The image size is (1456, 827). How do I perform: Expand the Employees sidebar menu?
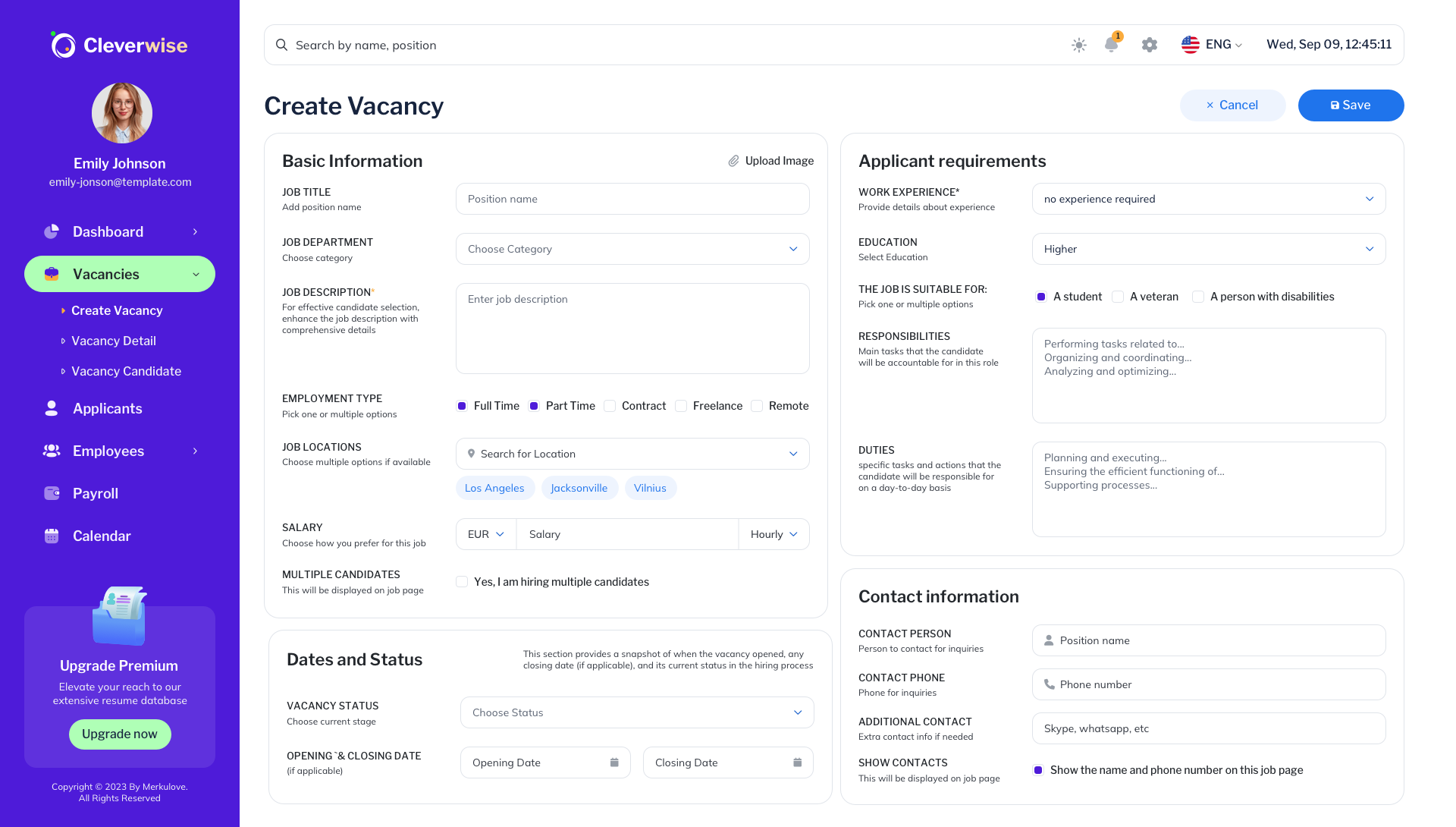pos(194,451)
